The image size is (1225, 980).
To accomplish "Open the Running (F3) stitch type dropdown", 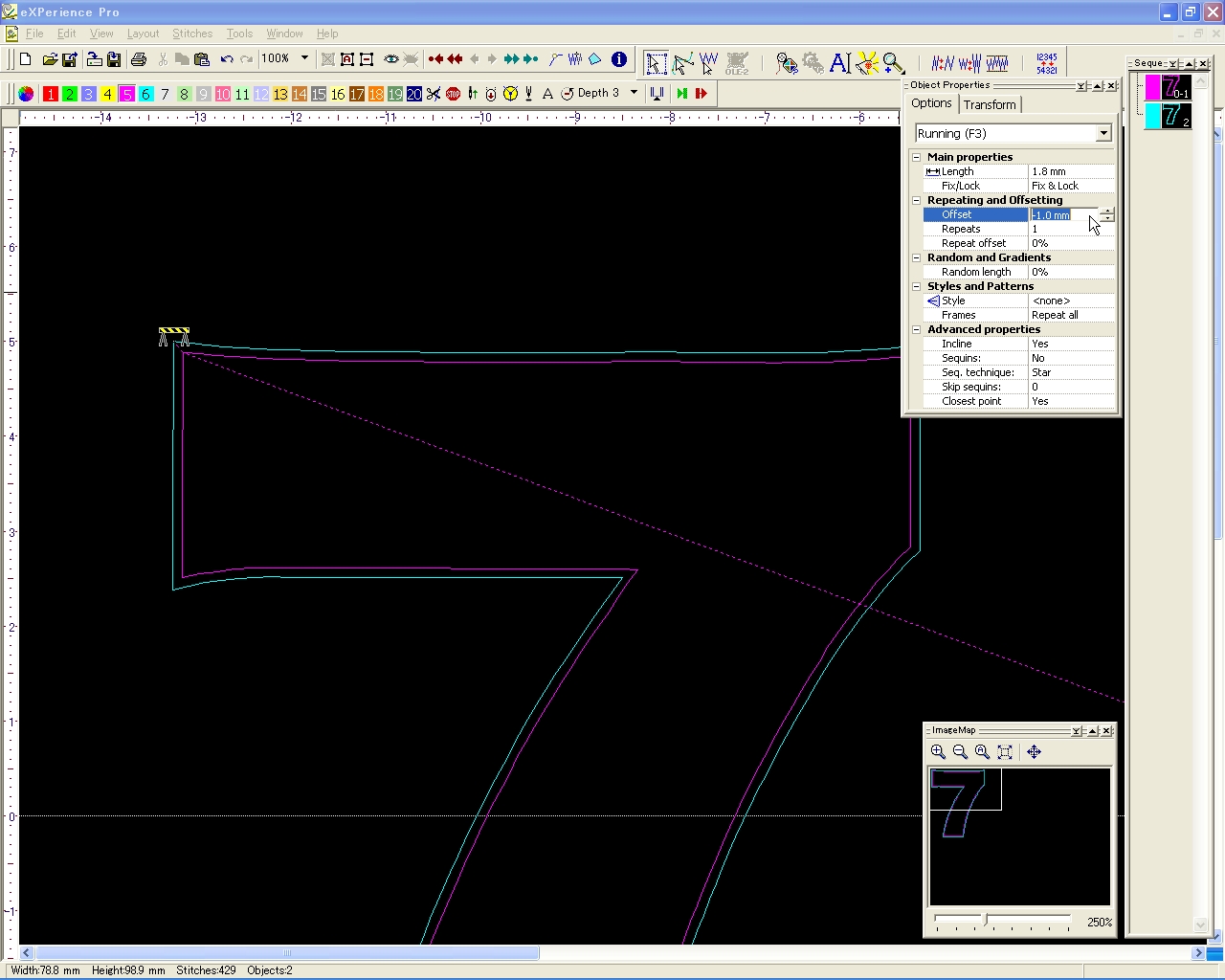I will (1103, 133).
